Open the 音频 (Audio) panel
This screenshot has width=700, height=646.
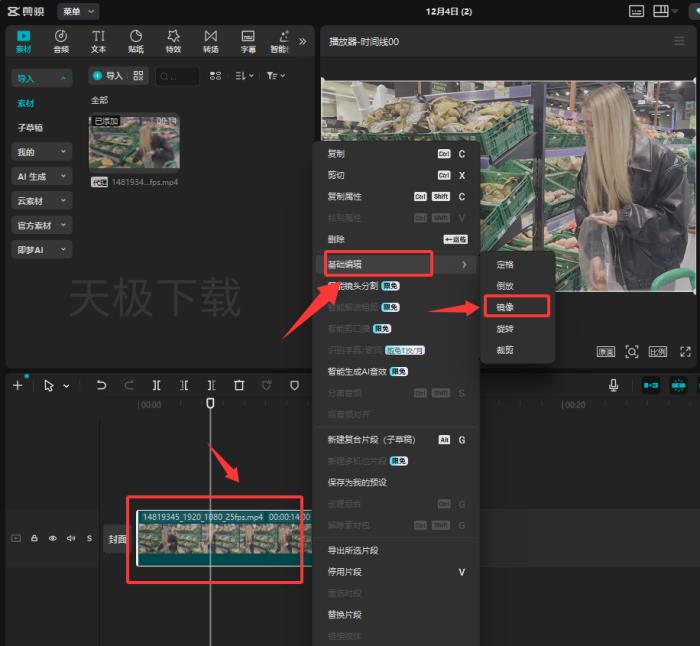pyautogui.click(x=61, y=40)
